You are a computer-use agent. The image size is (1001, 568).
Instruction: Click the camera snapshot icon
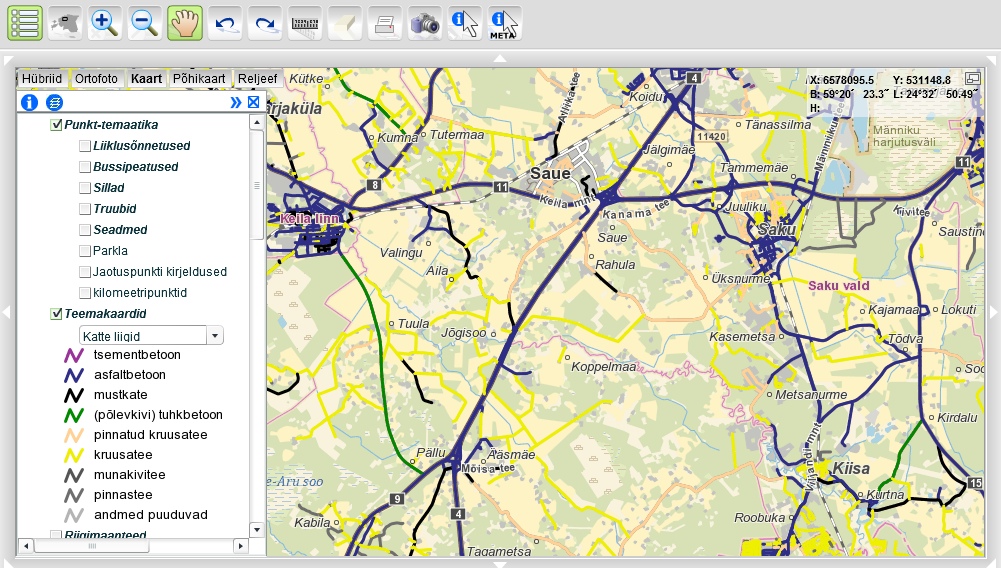pyautogui.click(x=425, y=22)
